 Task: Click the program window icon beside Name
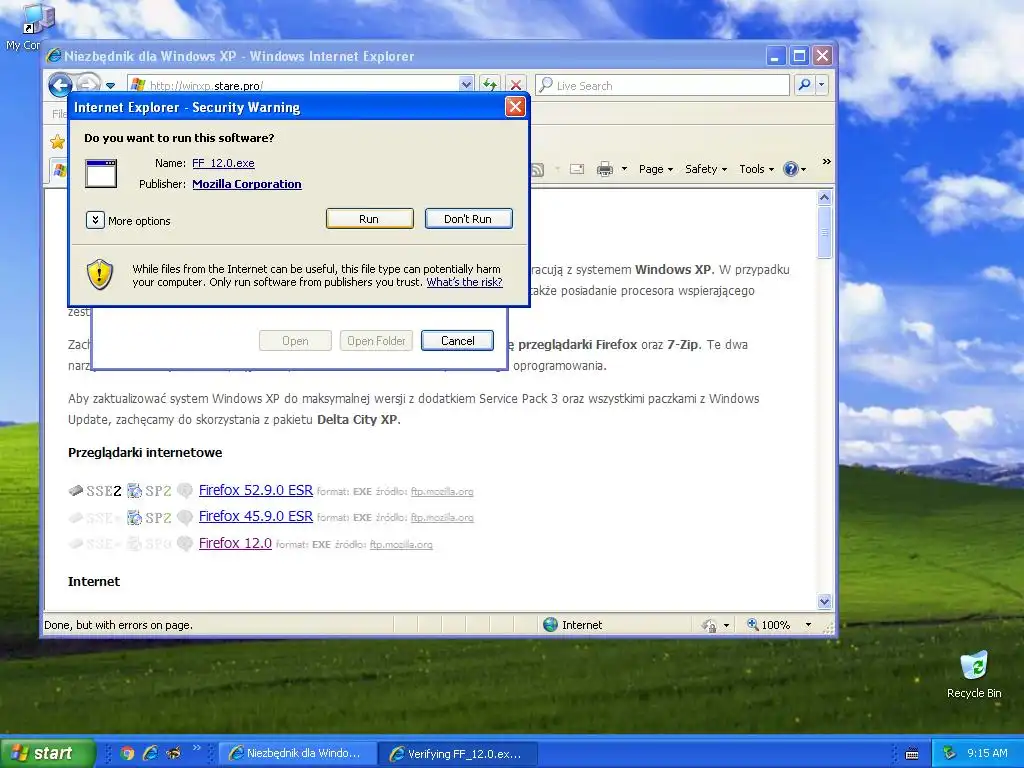(101, 174)
